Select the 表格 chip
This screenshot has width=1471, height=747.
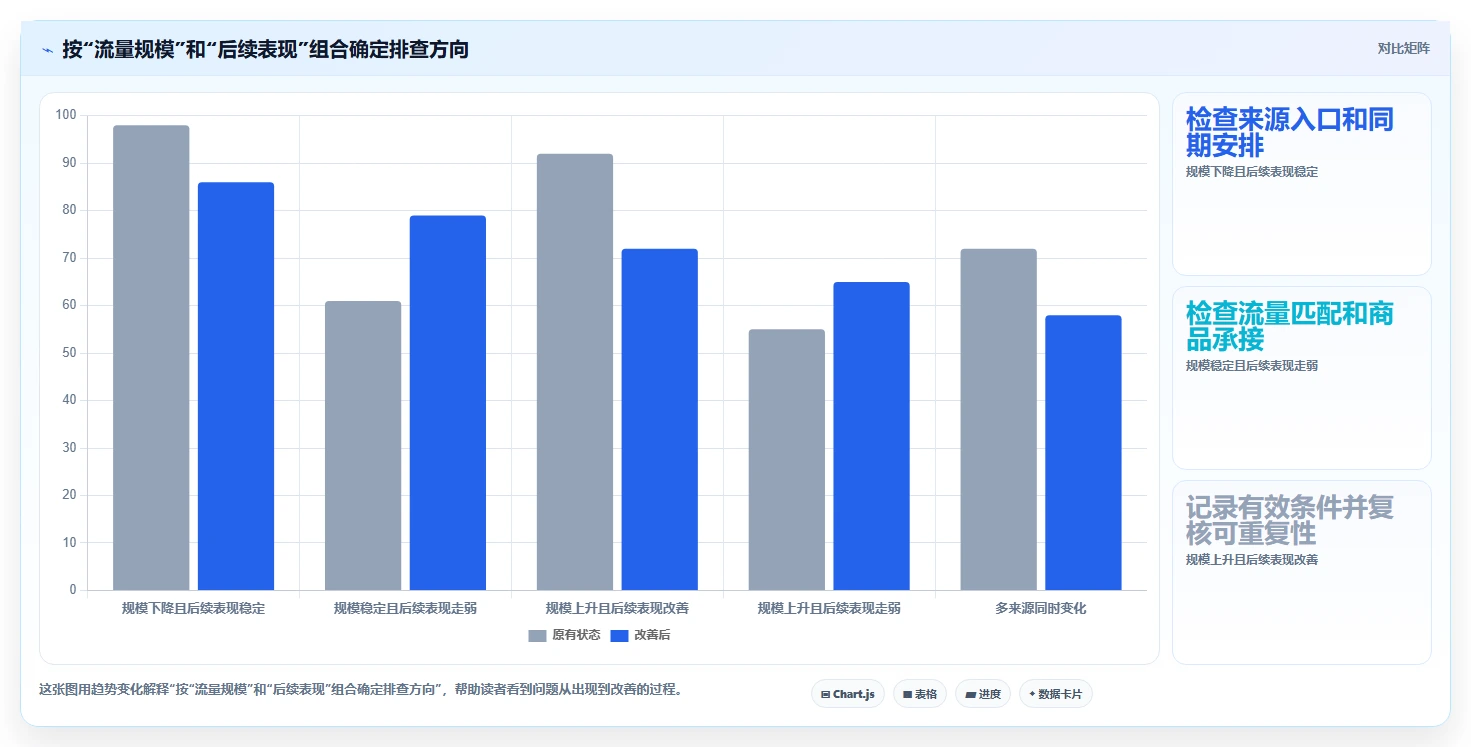tap(920, 694)
